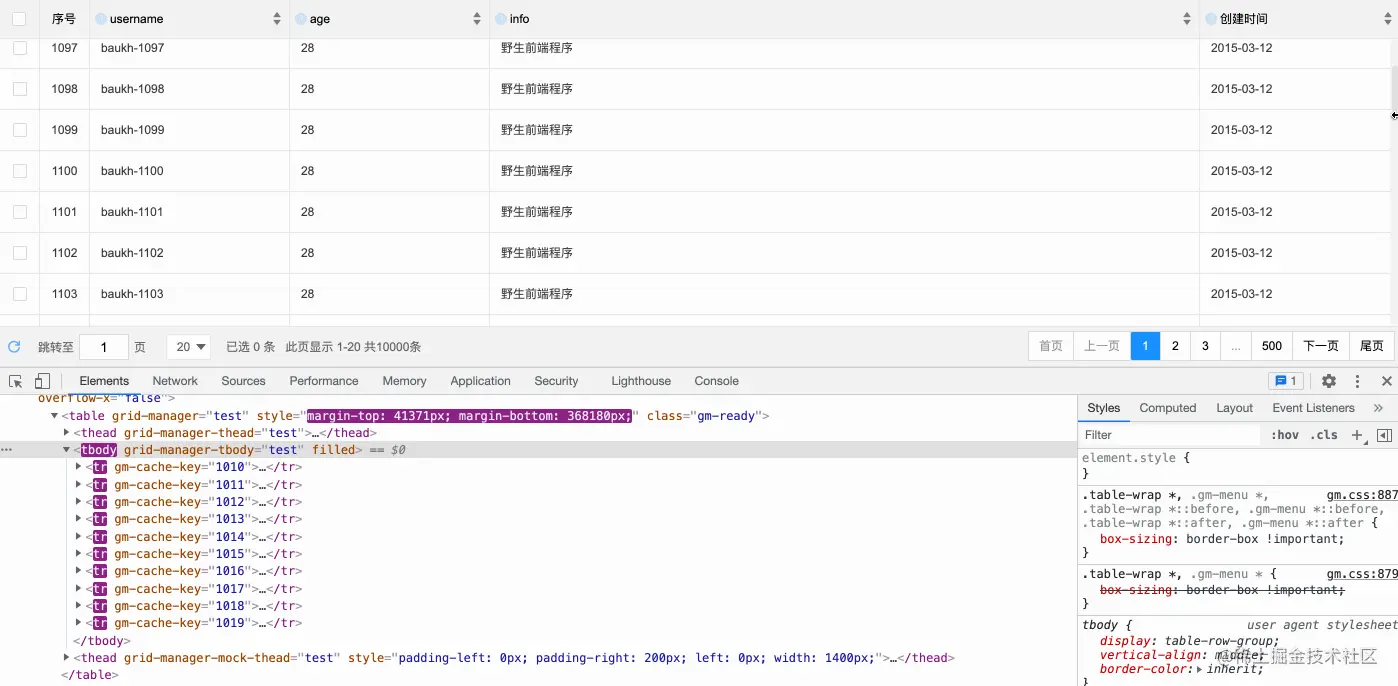Check the row 1099 checkbox
1398x686 pixels.
[20, 130]
